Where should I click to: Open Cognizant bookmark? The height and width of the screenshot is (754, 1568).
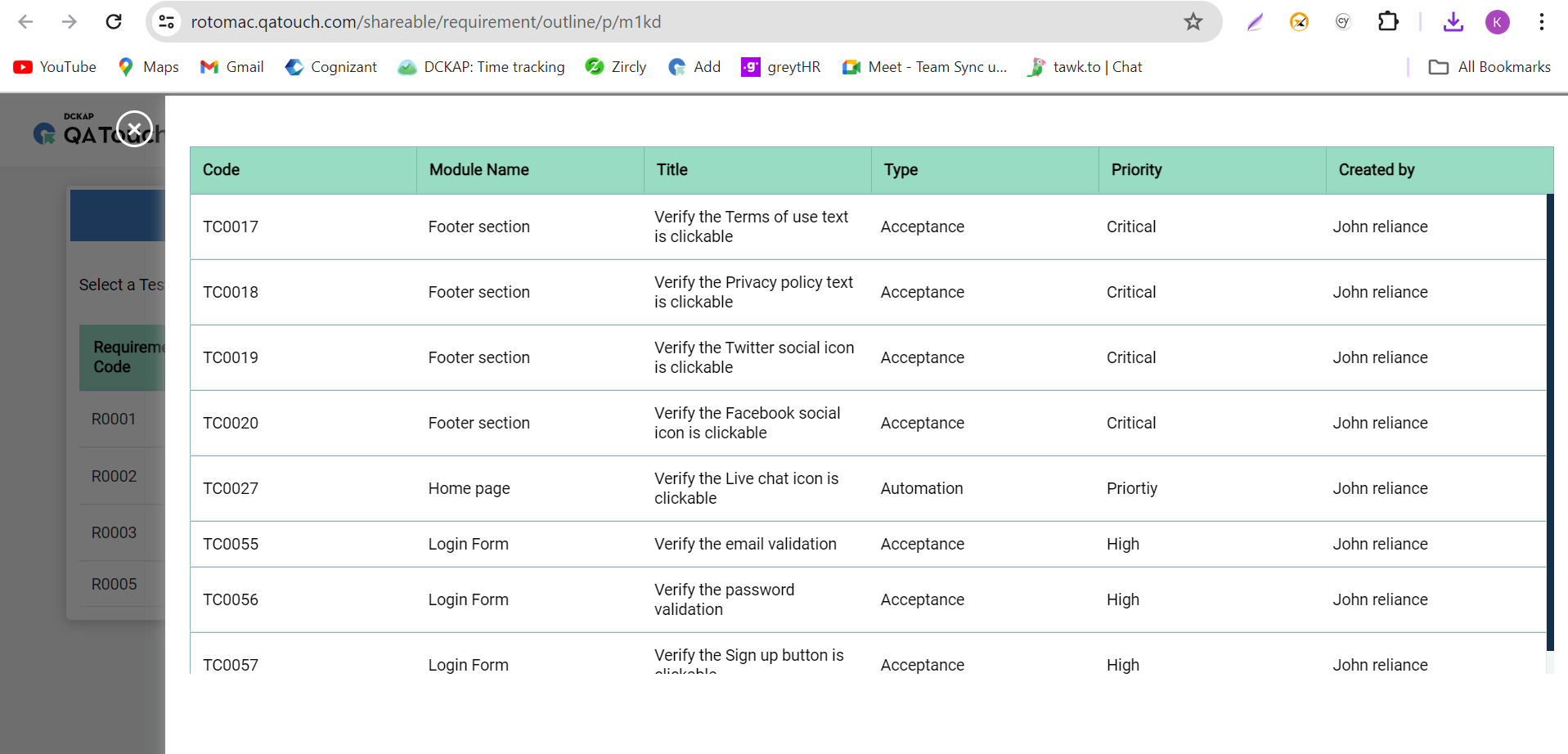point(330,67)
